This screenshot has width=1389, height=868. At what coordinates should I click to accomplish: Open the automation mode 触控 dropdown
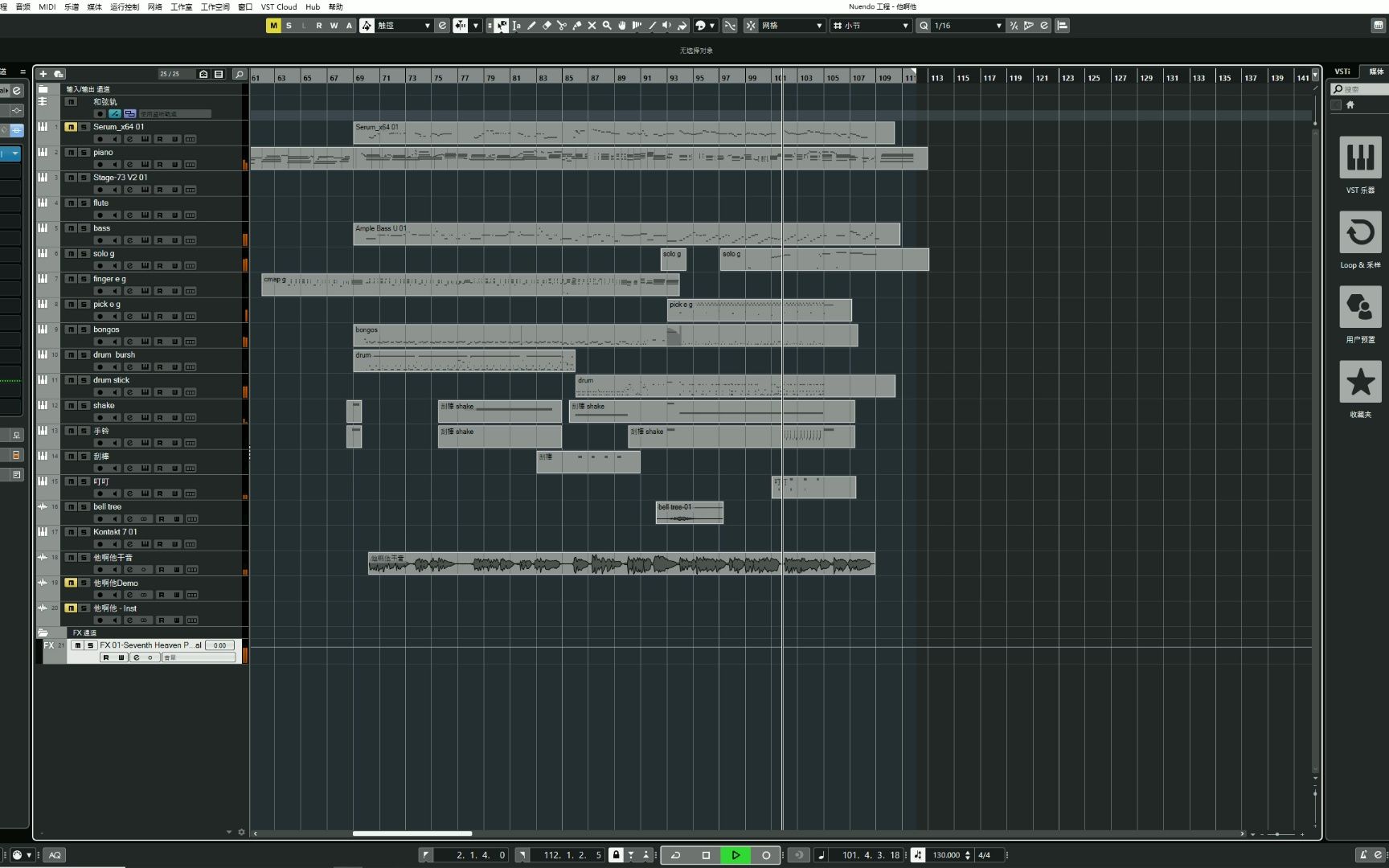click(405, 26)
